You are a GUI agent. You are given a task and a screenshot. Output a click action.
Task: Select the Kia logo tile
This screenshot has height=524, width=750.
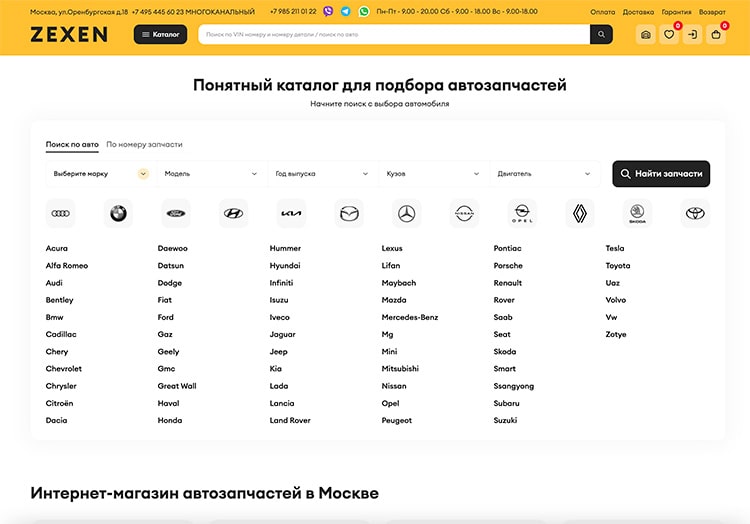(x=291, y=213)
